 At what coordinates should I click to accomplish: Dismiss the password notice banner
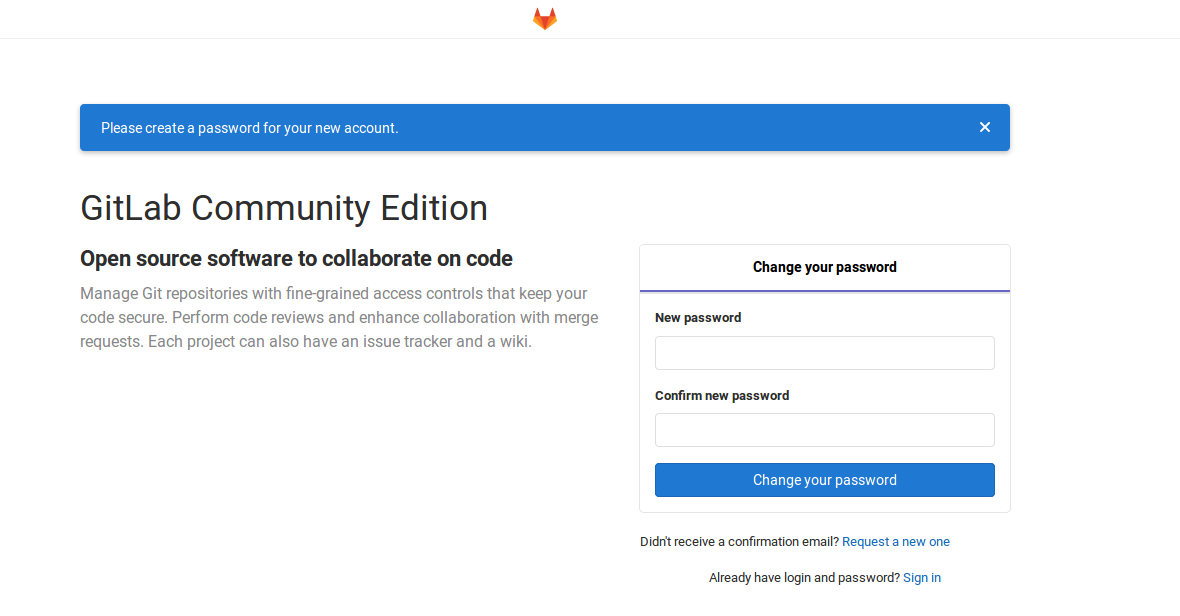(x=984, y=127)
